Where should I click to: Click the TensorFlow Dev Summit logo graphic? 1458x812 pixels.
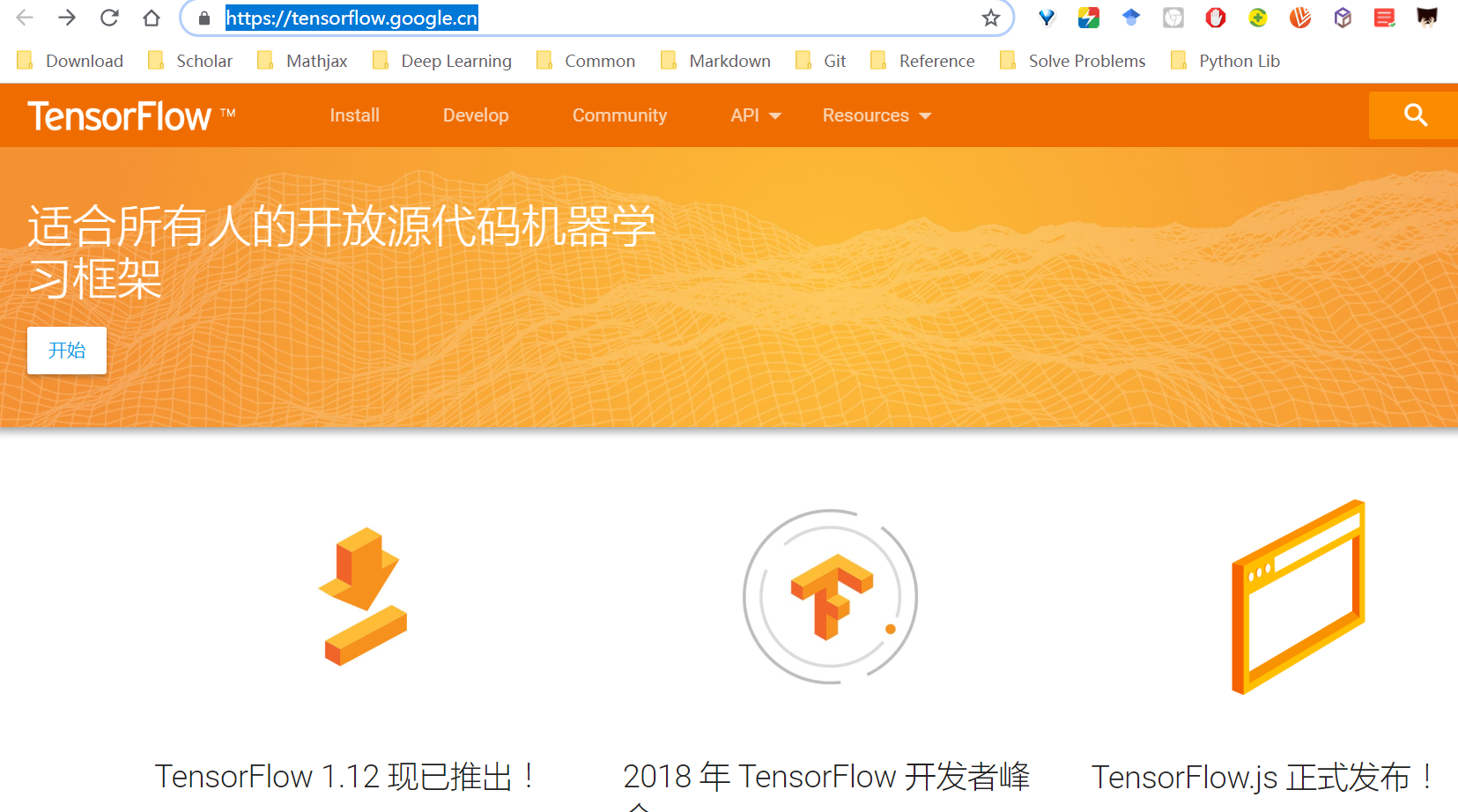831,596
